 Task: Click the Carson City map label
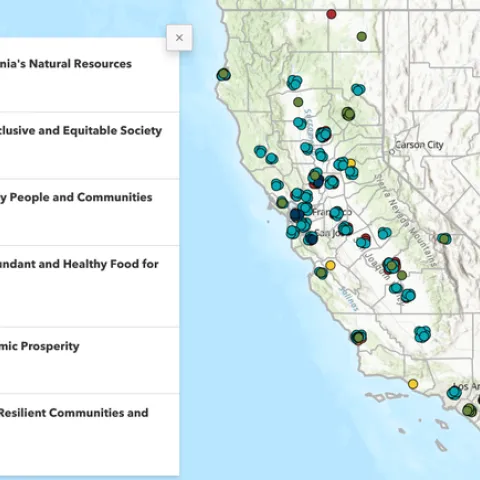[x=419, y=145]
